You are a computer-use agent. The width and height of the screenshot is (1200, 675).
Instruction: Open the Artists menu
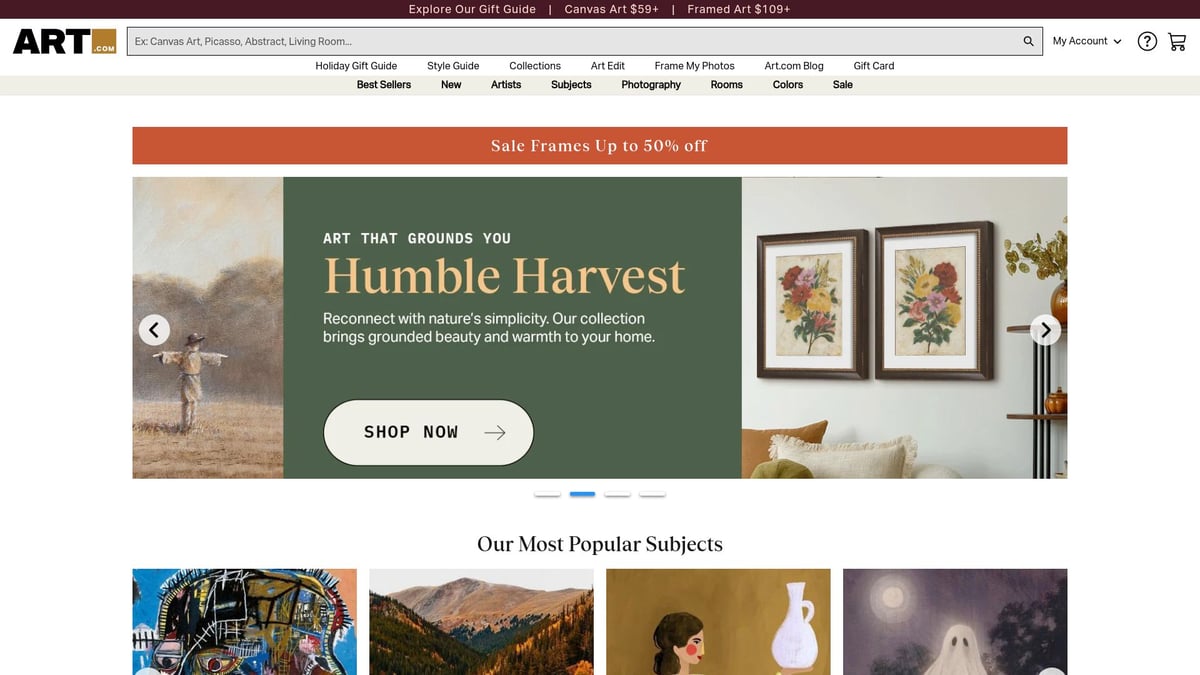tap(506, 85)
